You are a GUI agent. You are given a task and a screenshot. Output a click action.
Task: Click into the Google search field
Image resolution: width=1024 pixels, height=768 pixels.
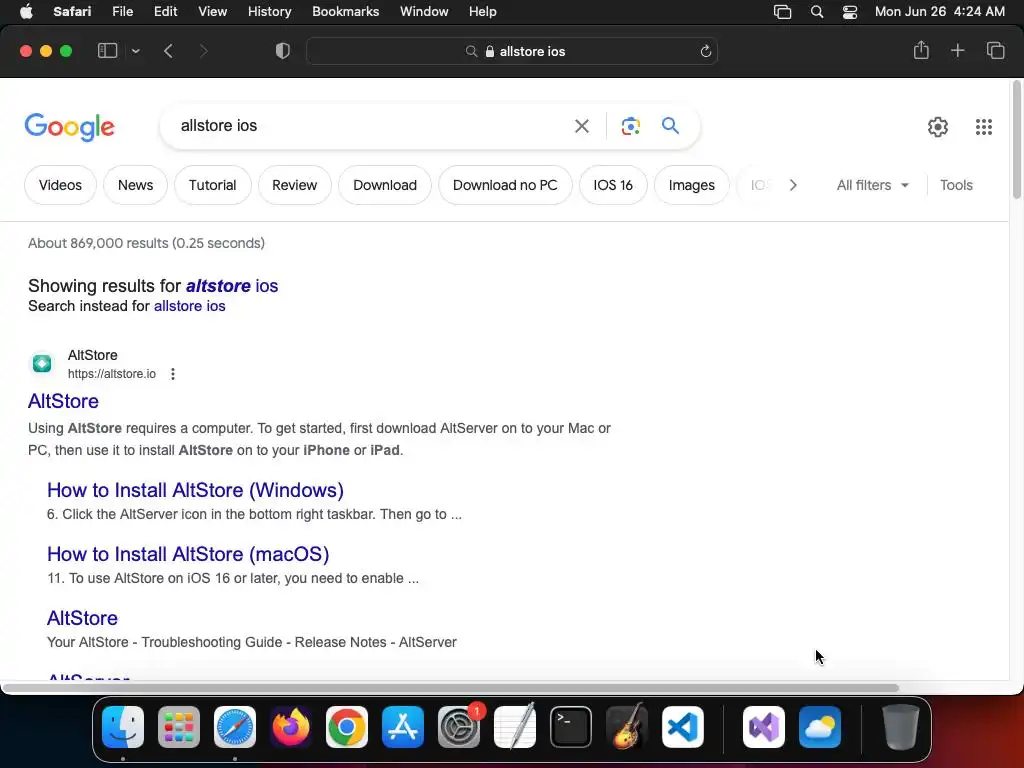(372, 125)
